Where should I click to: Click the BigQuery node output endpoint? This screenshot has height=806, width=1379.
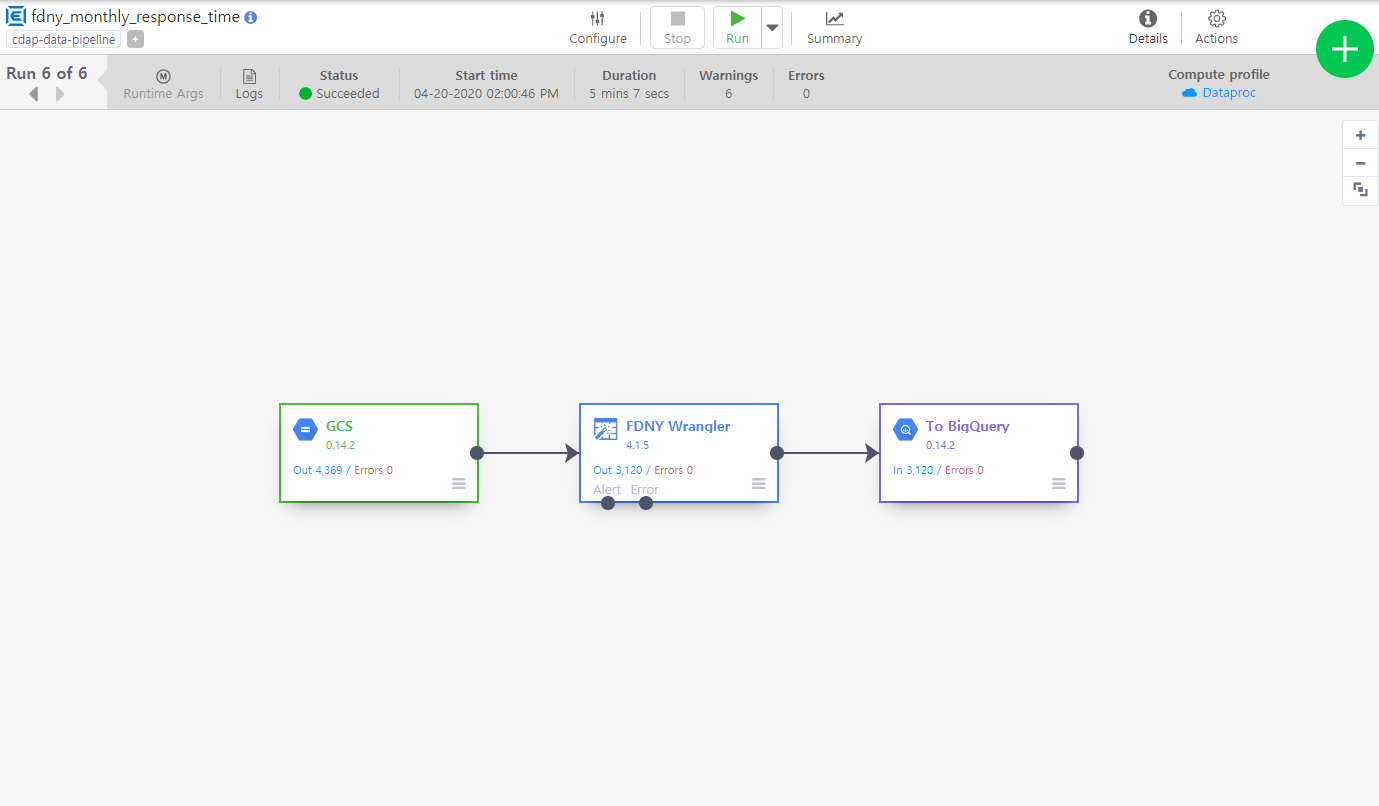tap(1077, 453)
